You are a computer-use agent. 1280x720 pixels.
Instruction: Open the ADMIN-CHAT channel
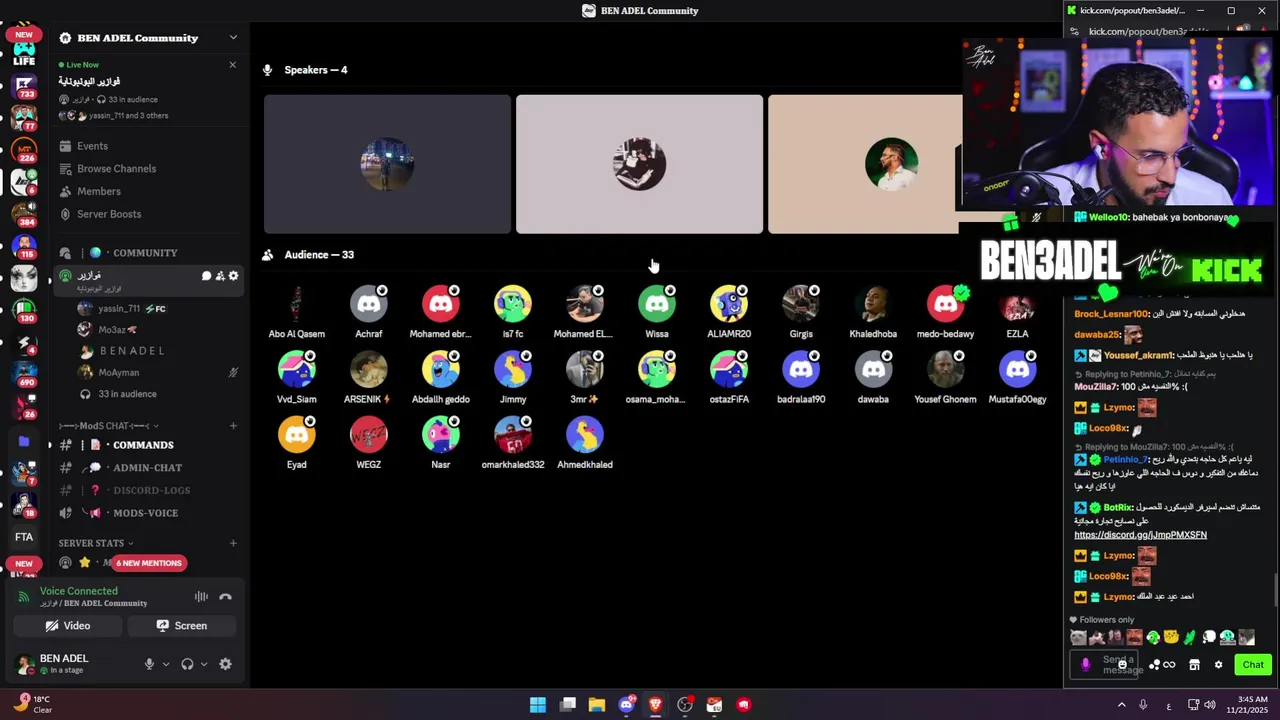pos(147,468)
